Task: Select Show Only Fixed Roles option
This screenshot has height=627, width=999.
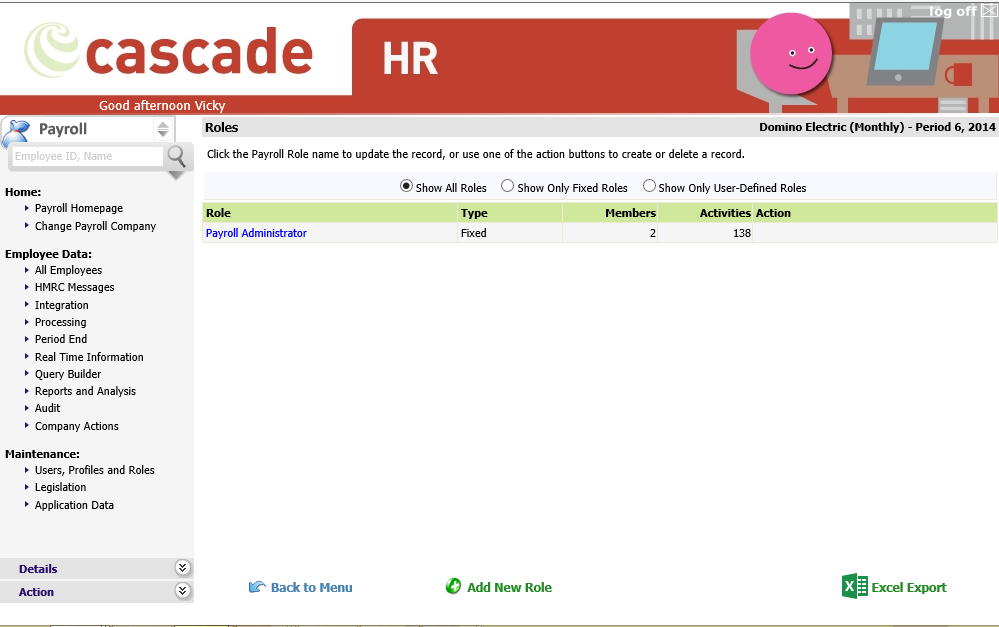Action: [507, 186]
